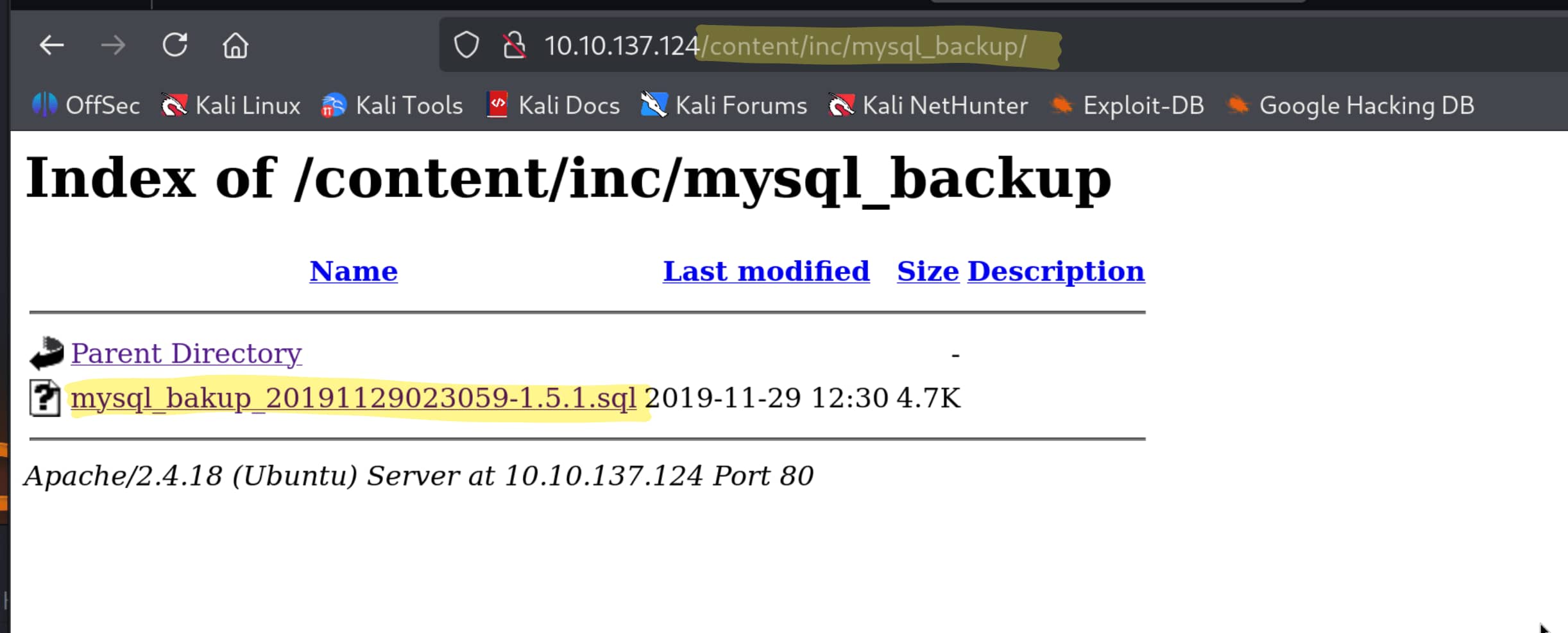
Task: Open the Parent Directory link
Action: coord(186,353)
